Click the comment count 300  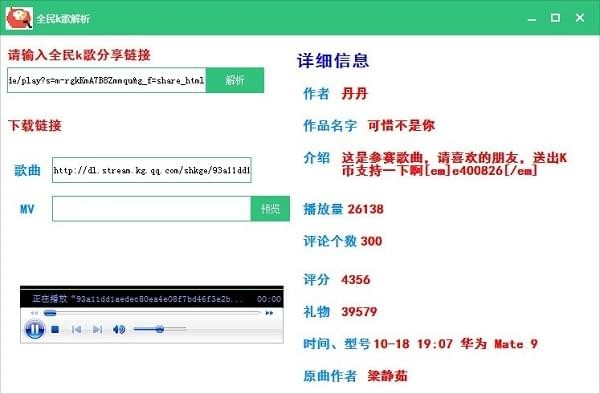pos(371,241)
